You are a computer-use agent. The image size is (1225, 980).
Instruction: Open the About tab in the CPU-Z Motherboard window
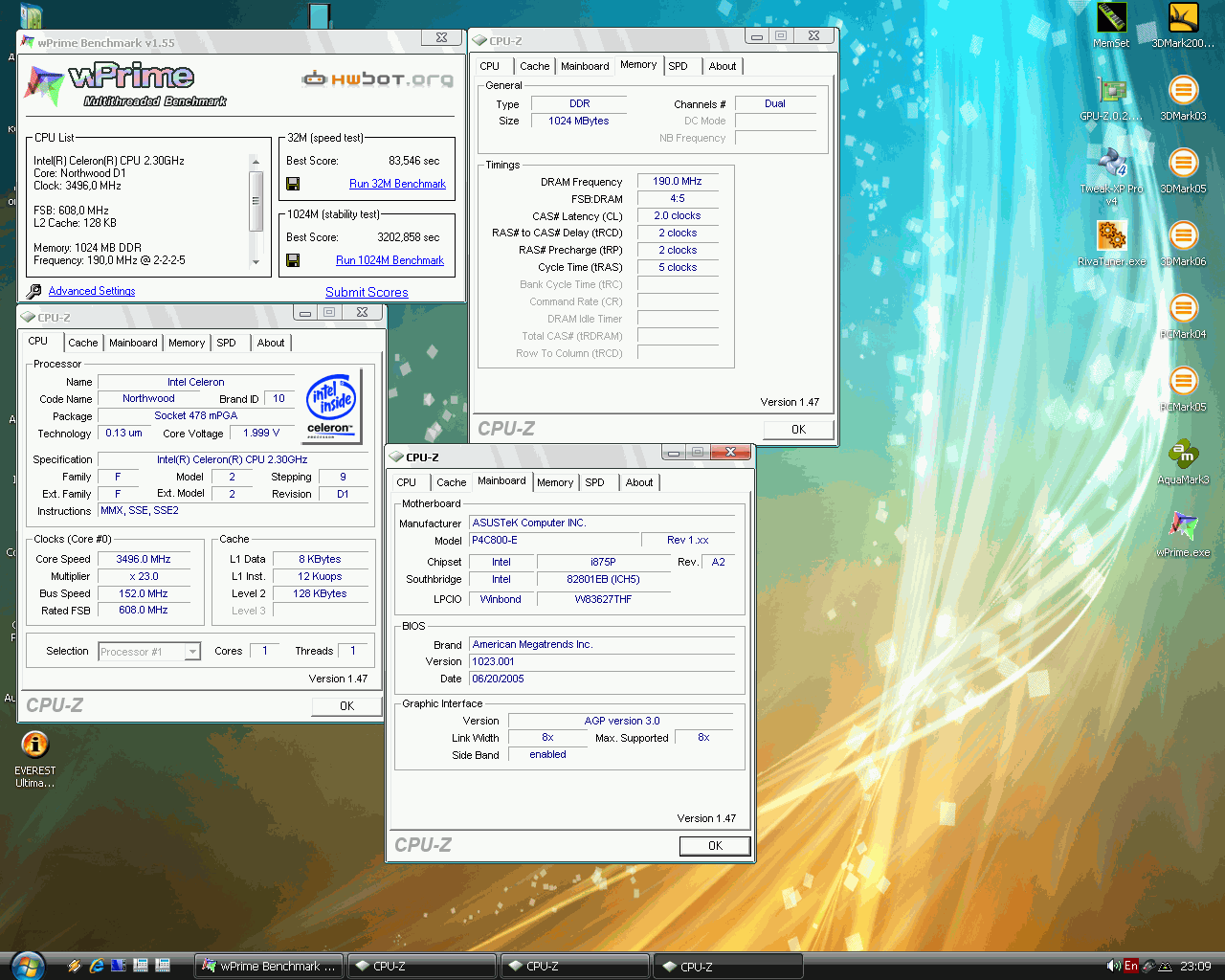coord(639,482)
